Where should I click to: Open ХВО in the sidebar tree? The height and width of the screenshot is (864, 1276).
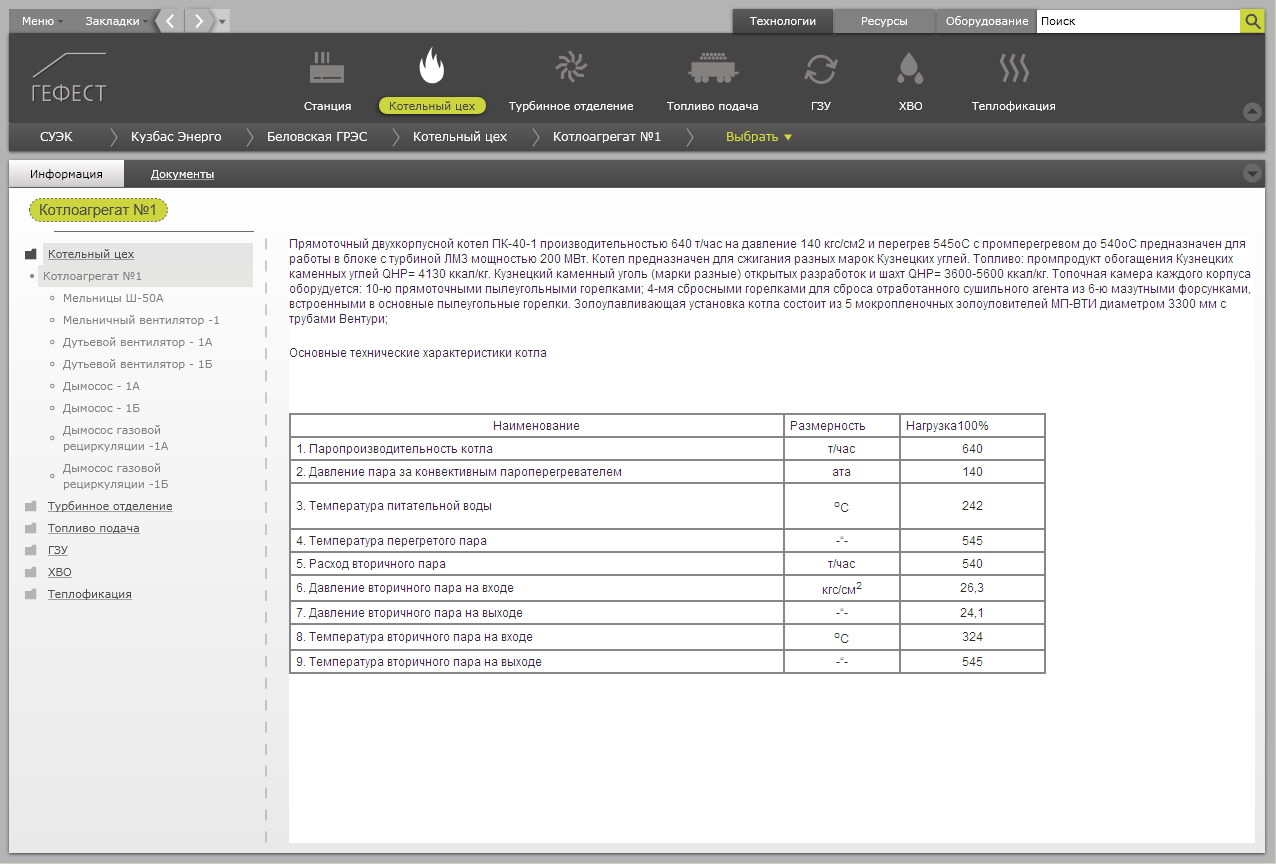[x=60, y=572]
